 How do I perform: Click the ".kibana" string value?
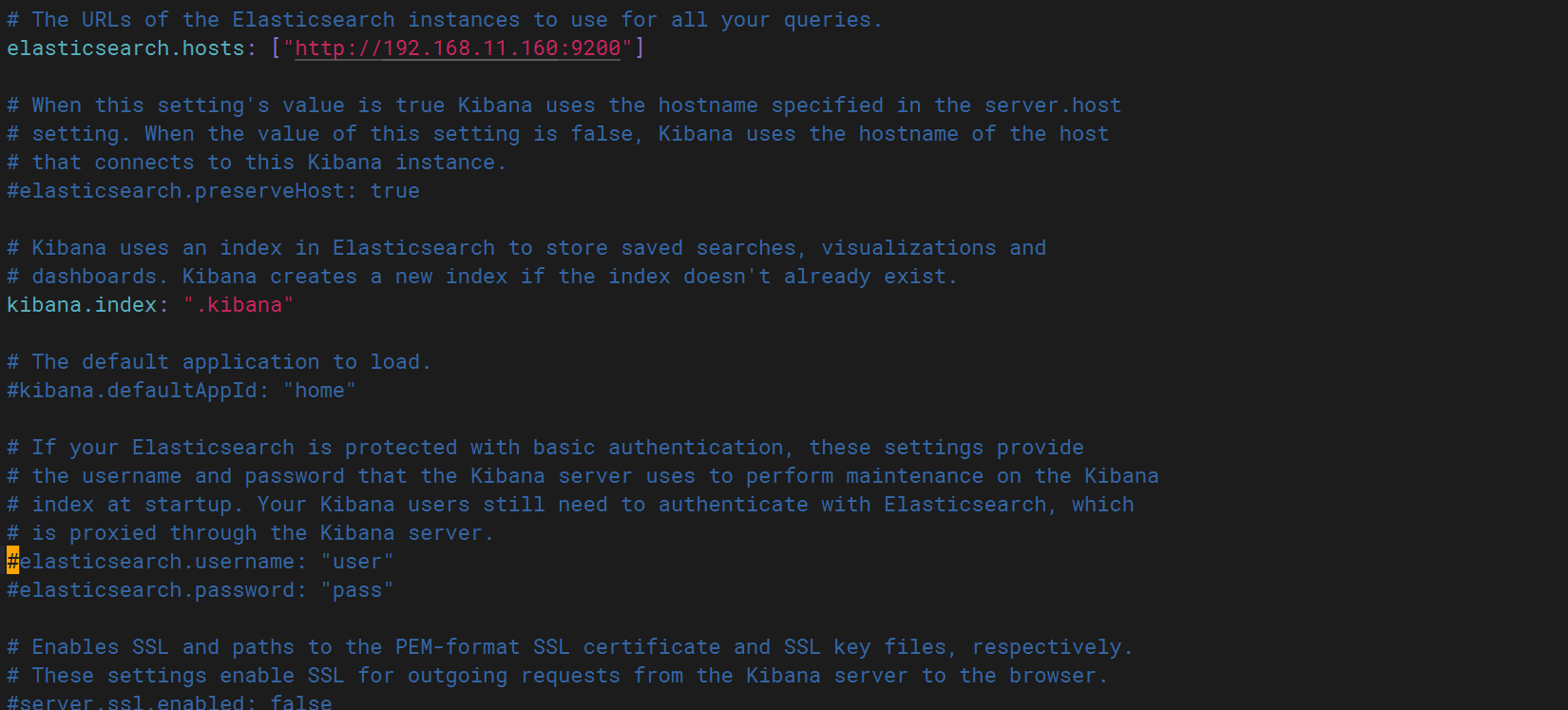coord(239,305)
